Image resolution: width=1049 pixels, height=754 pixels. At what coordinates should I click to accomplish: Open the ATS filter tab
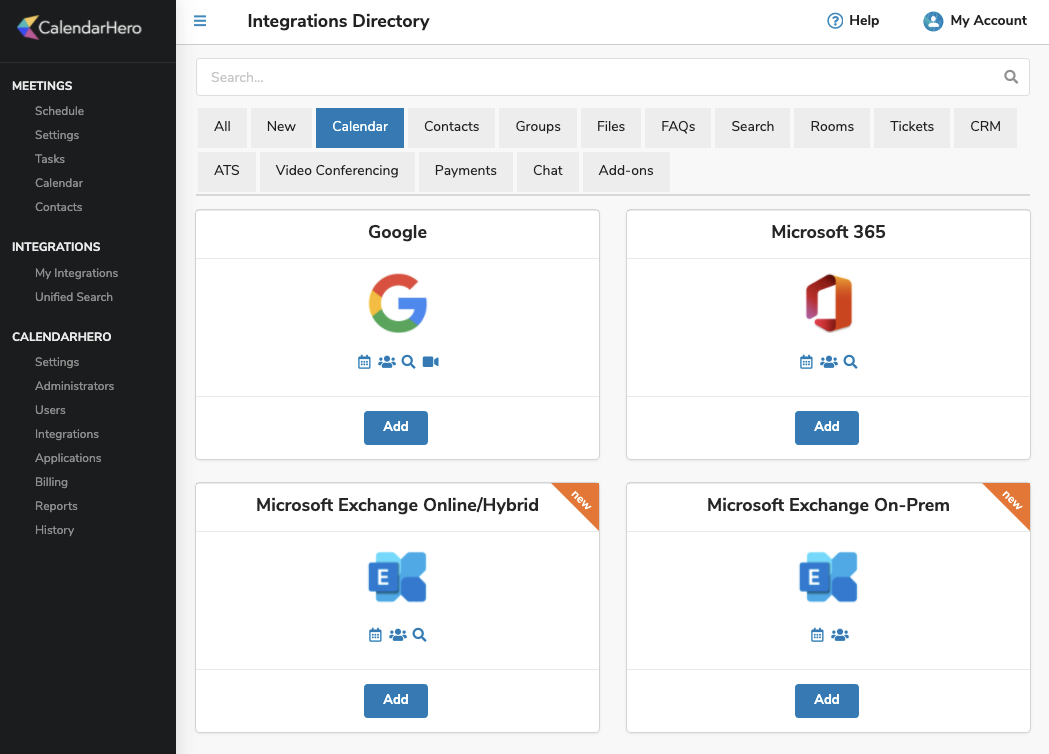tap(227, 171)
